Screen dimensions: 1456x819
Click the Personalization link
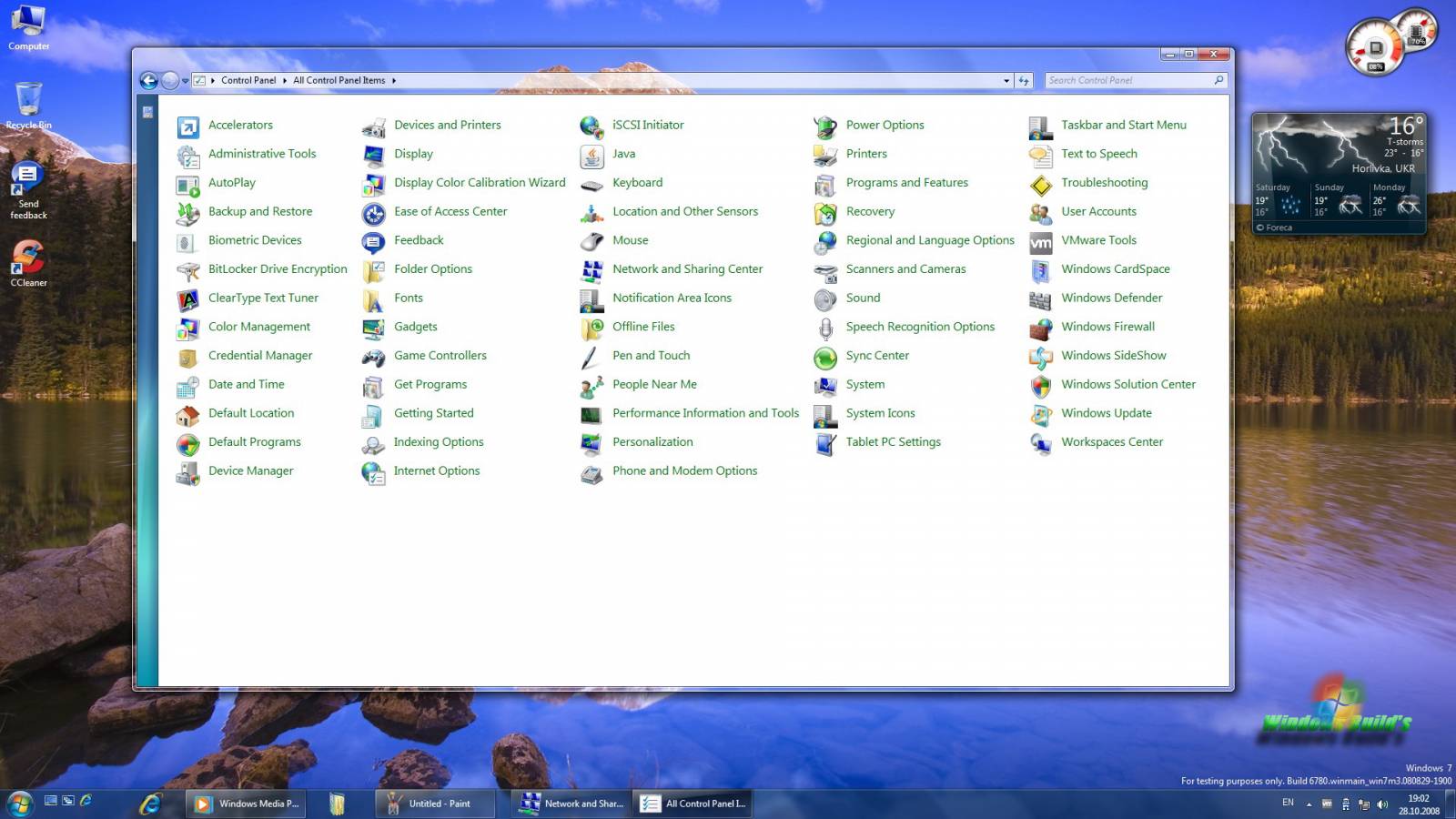point(652,441)
